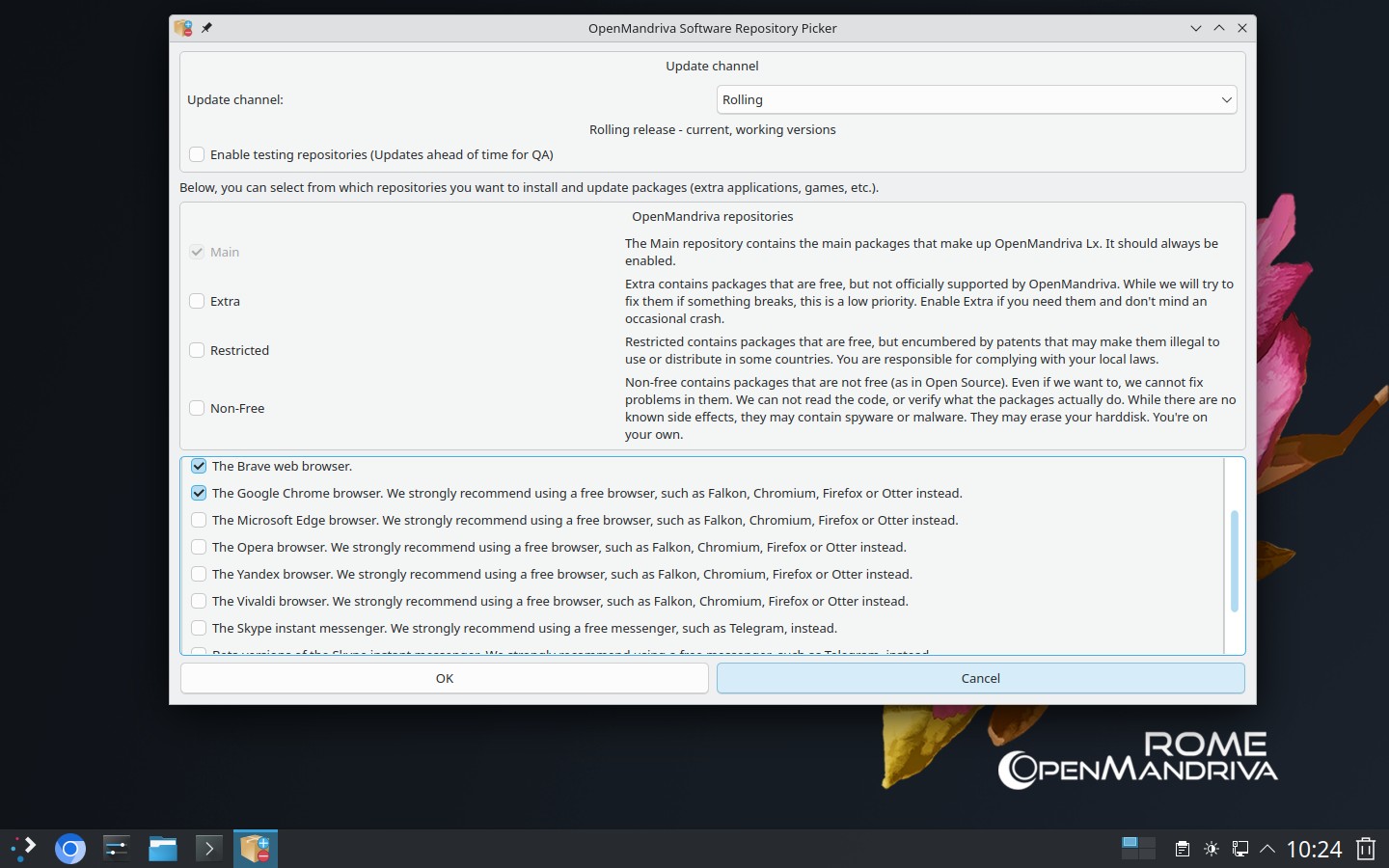Viewport: 1389px width, 868px height.
Task: Open the KDE application launcher
Action: pos(23,849)
